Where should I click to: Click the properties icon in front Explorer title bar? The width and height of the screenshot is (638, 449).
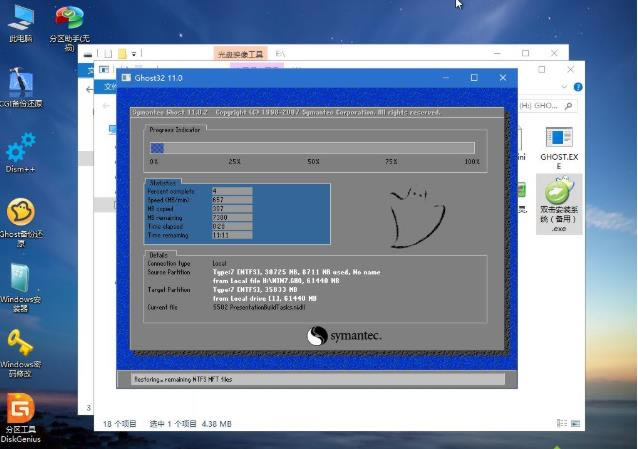(x=104, y=70)
